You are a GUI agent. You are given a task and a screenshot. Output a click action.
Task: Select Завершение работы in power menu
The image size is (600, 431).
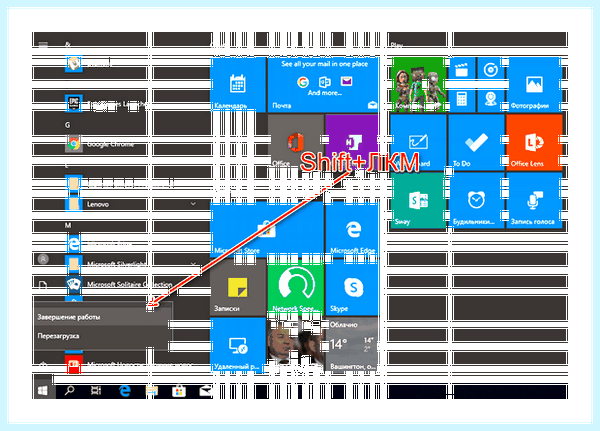pos(101,317)
